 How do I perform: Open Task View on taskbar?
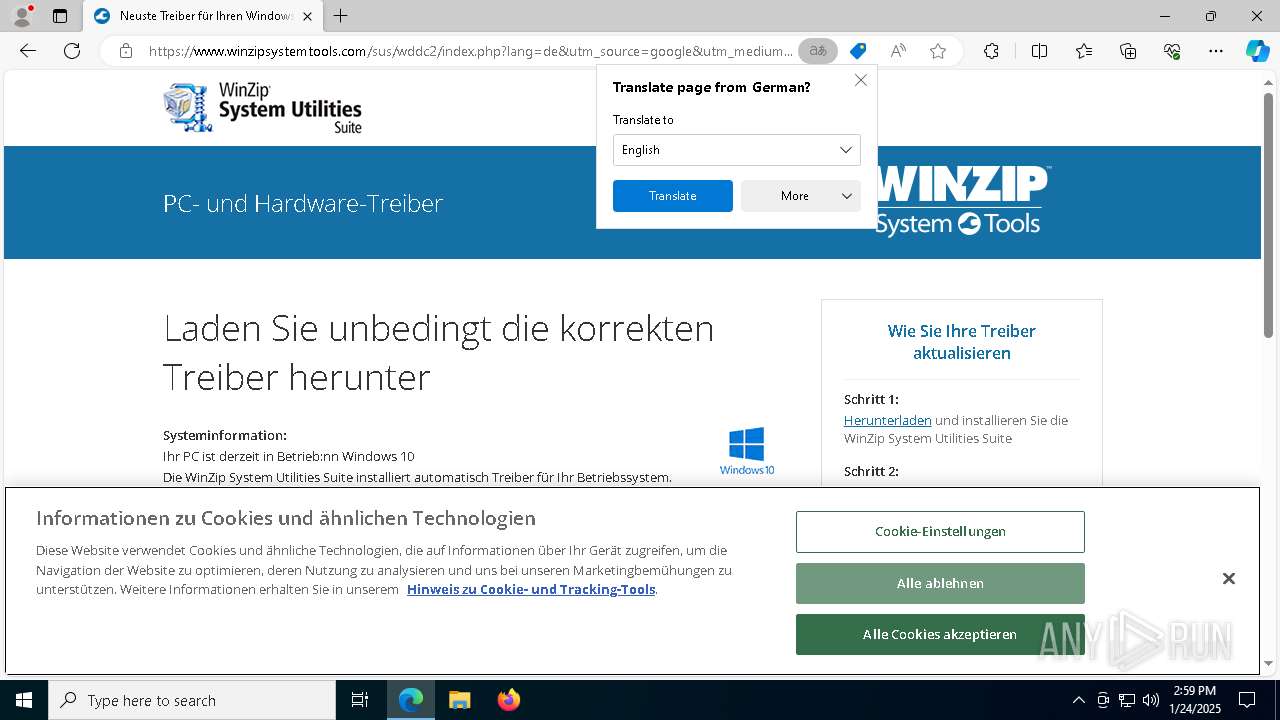coord(360,700)
